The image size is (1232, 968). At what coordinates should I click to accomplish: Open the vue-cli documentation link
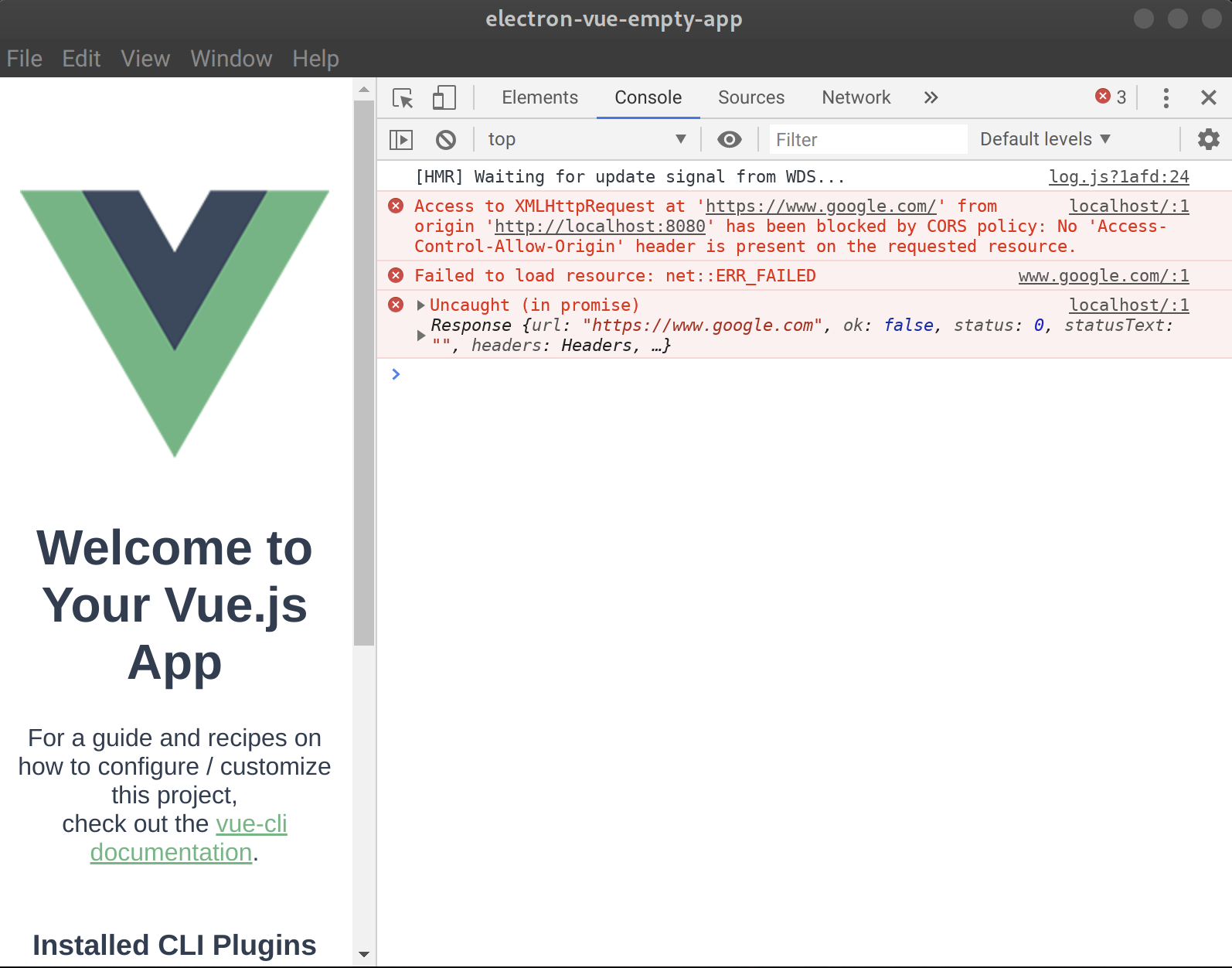tap(189, 838)
